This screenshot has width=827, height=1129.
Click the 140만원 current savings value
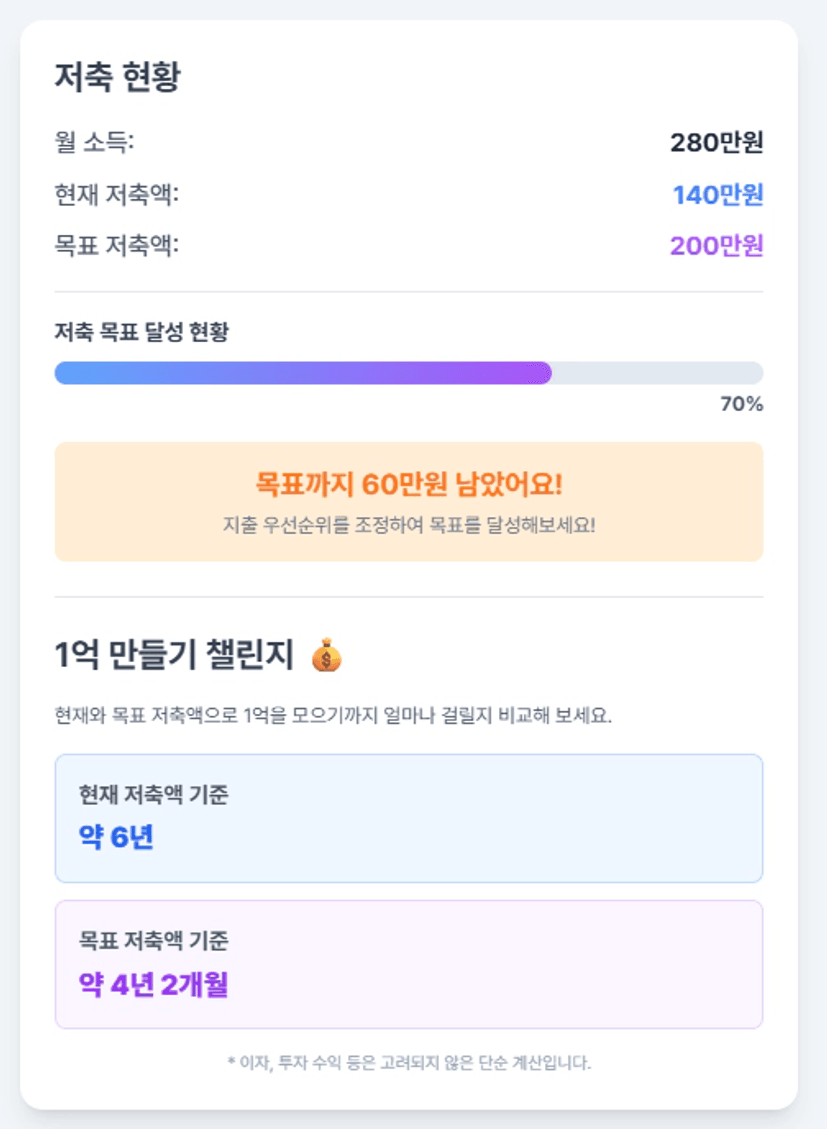click(x=718, y=194)
